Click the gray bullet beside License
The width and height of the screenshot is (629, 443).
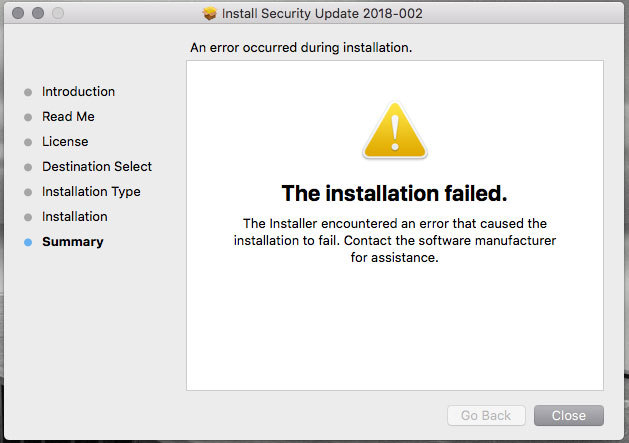tap(28, 142)
